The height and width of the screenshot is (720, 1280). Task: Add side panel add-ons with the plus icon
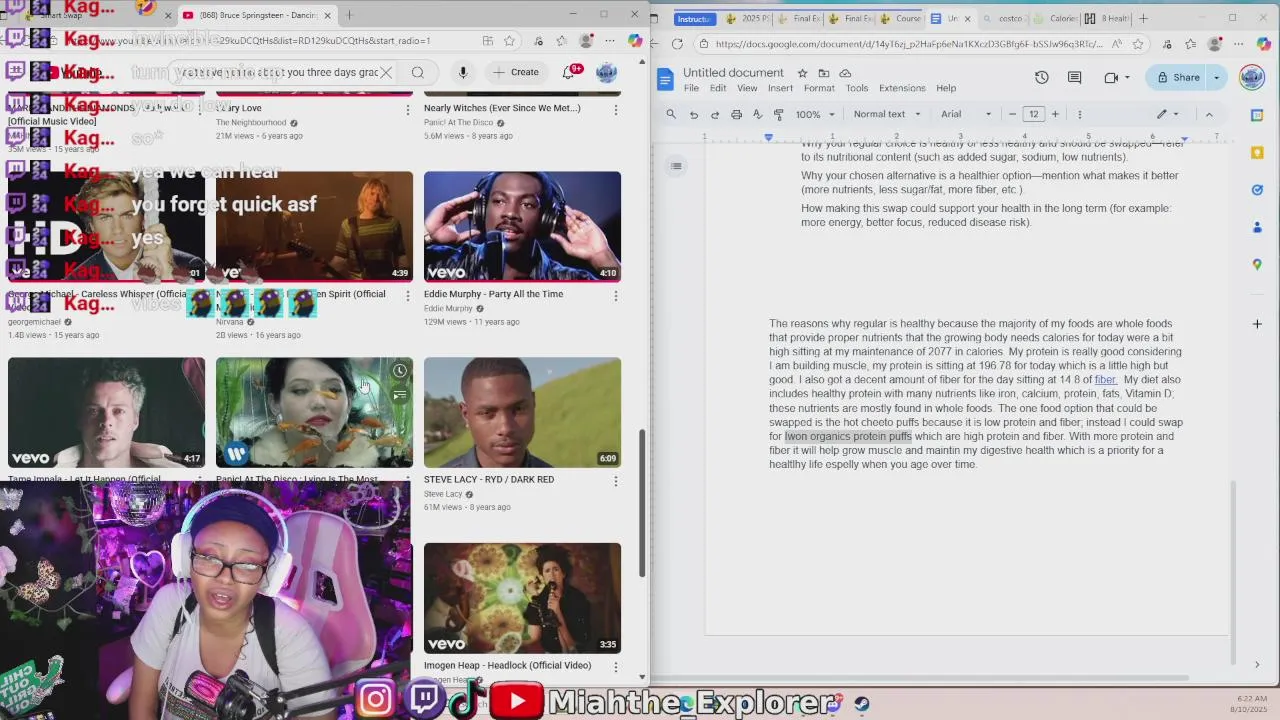tap(1257, 324)
